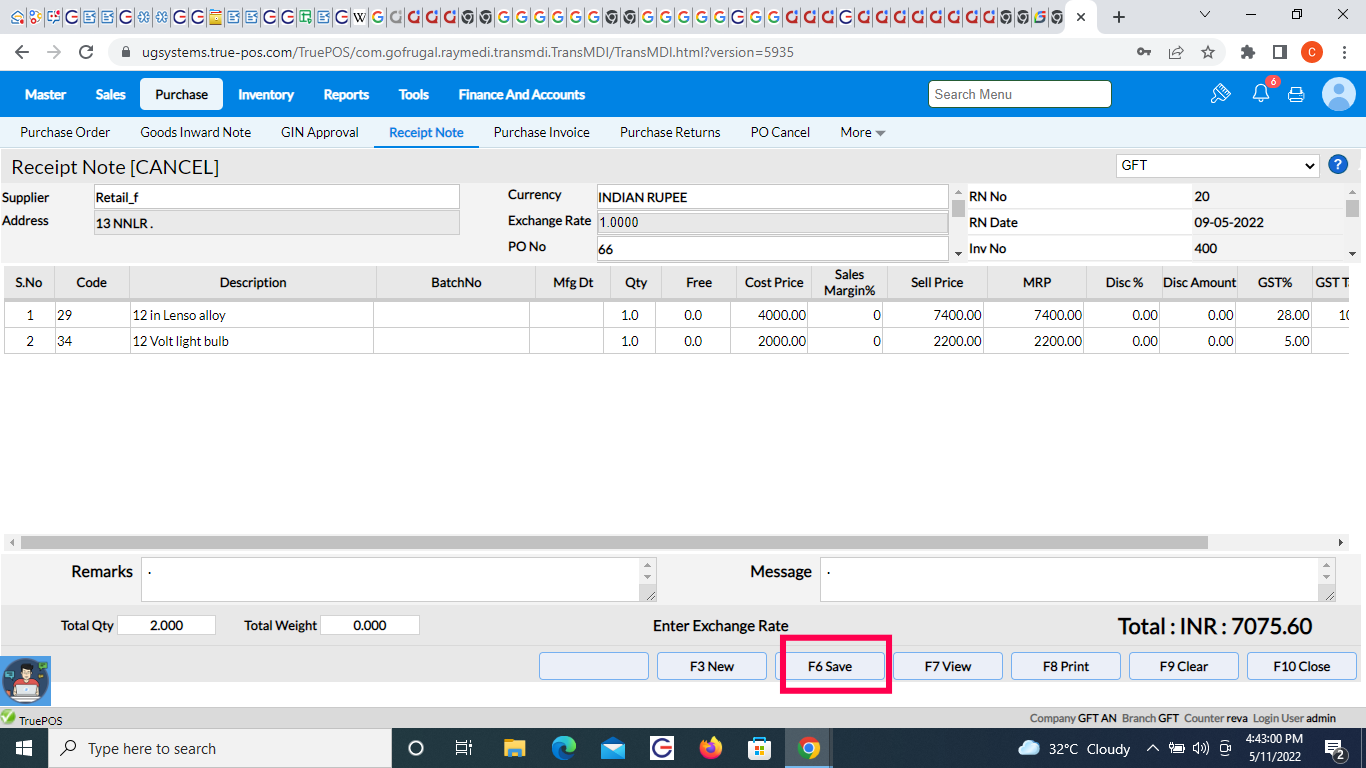Open the Inventory menu
The width and height of the screenshot is (1366, 768).
(266, 95)
